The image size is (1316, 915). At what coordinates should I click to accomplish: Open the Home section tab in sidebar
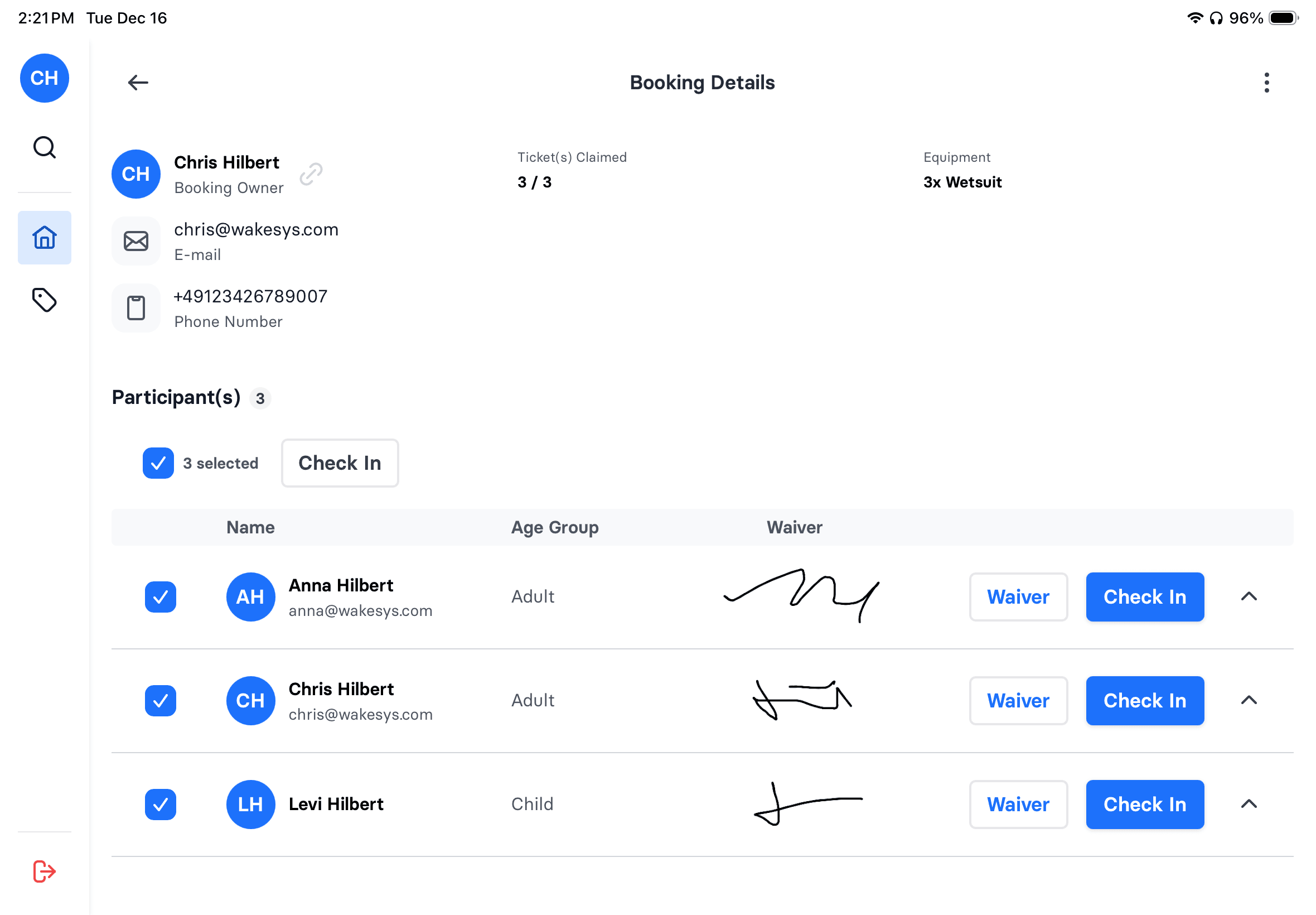tap(44, 237)
